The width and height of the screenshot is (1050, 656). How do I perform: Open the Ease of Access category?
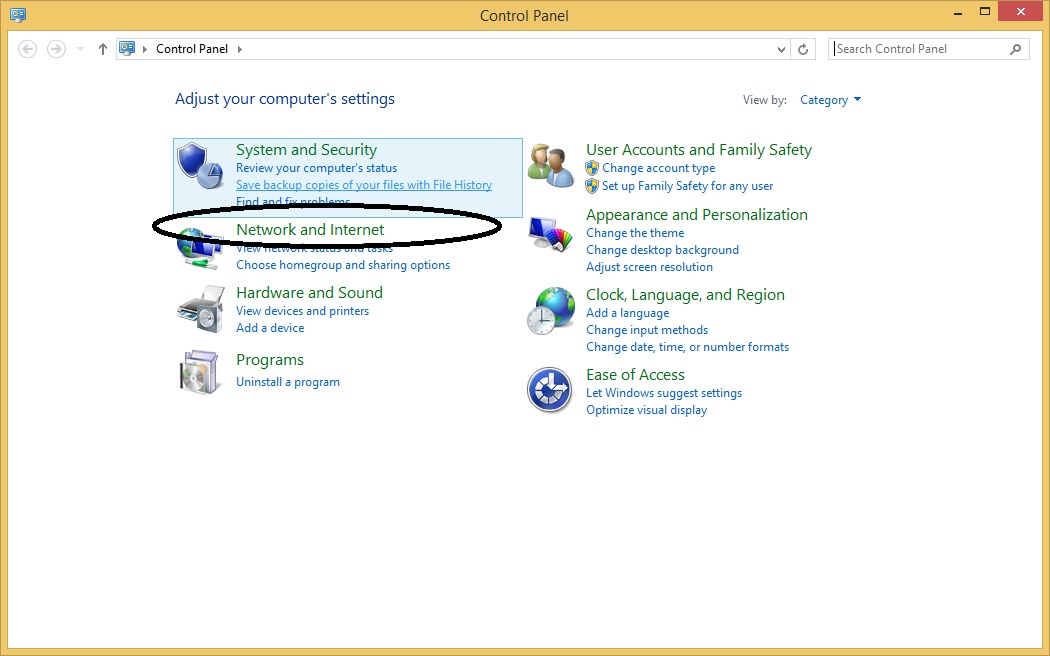pyautogui.click(x=635, y=375)
